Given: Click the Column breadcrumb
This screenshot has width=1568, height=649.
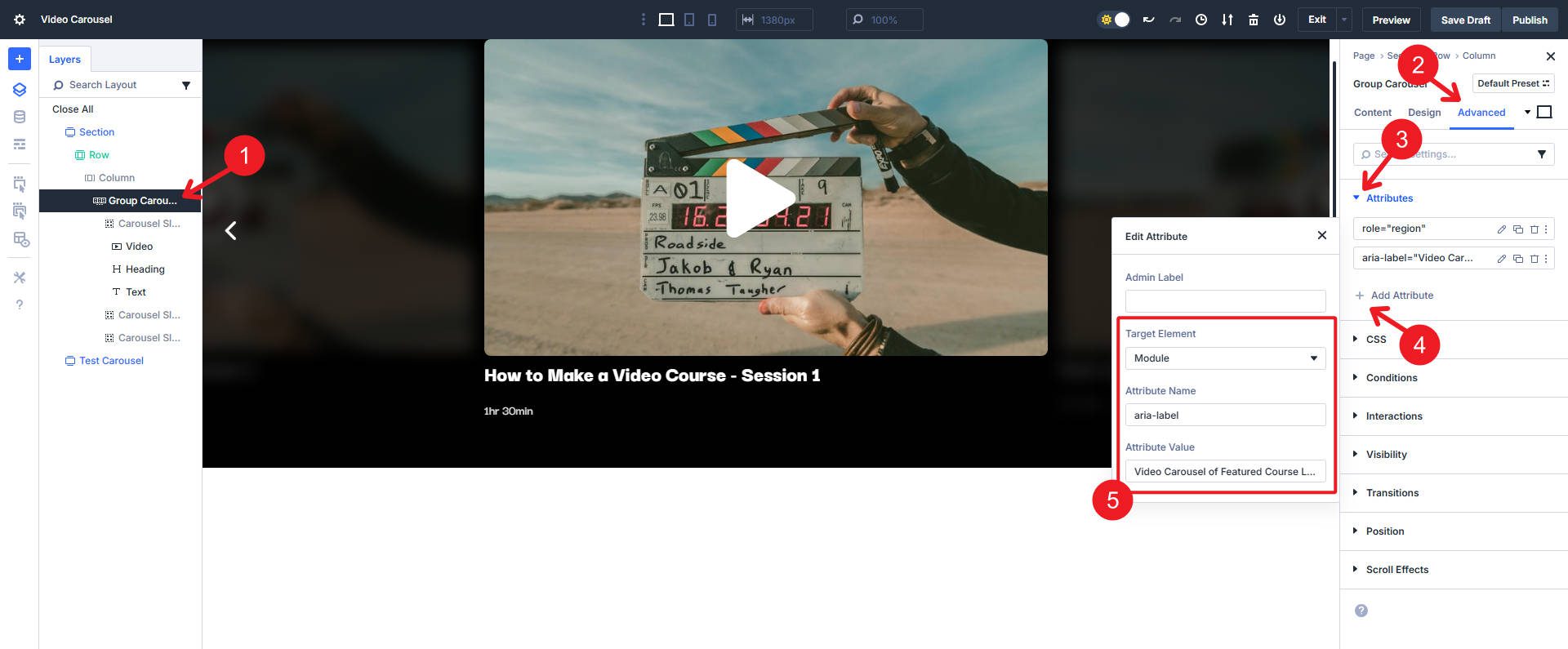Looking at the screenshot, I should (1479, 56).
